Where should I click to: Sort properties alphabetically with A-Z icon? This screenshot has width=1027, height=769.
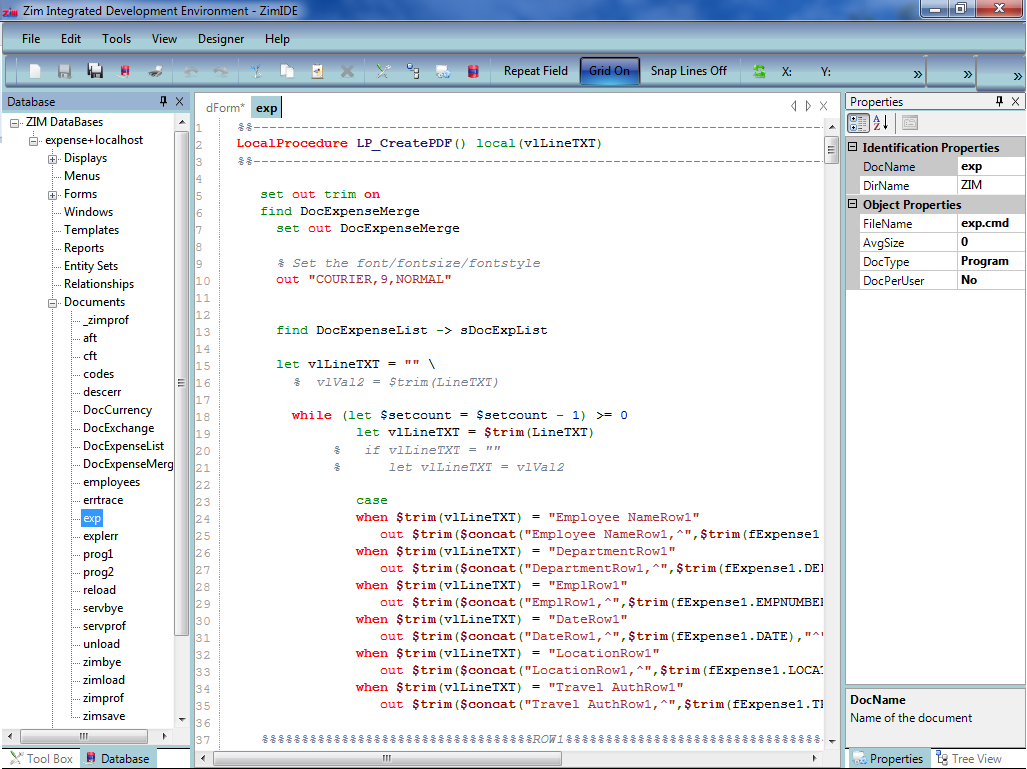point(881,123)
